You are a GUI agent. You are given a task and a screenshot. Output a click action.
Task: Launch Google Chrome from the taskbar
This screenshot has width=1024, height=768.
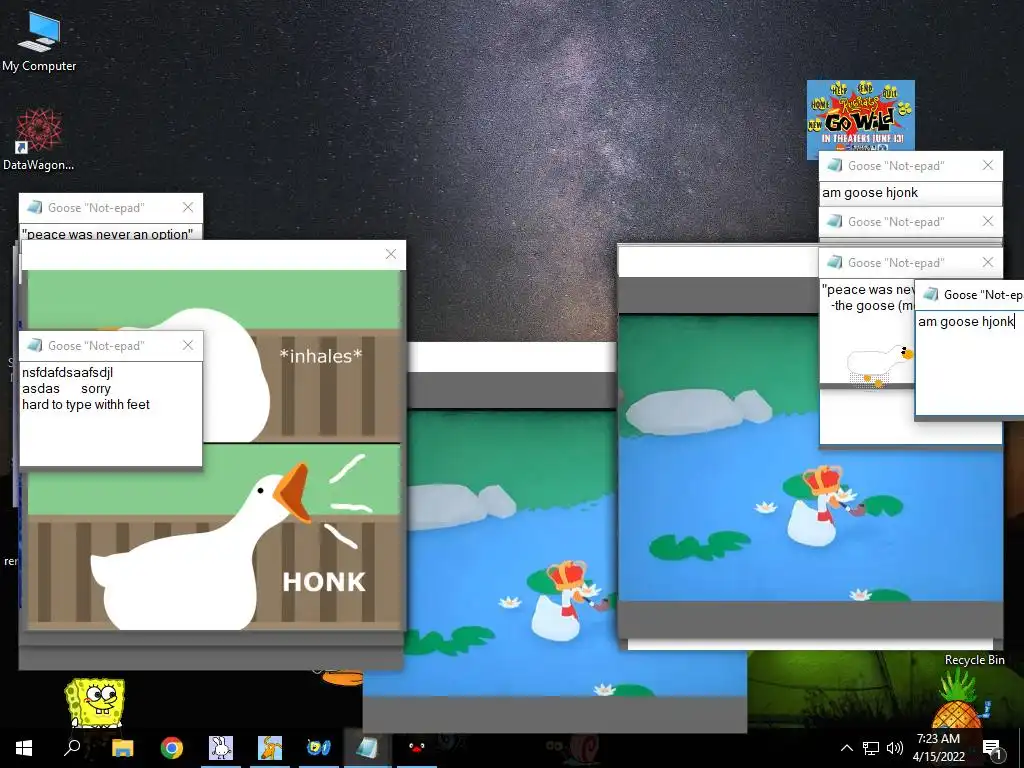point(171,748)
